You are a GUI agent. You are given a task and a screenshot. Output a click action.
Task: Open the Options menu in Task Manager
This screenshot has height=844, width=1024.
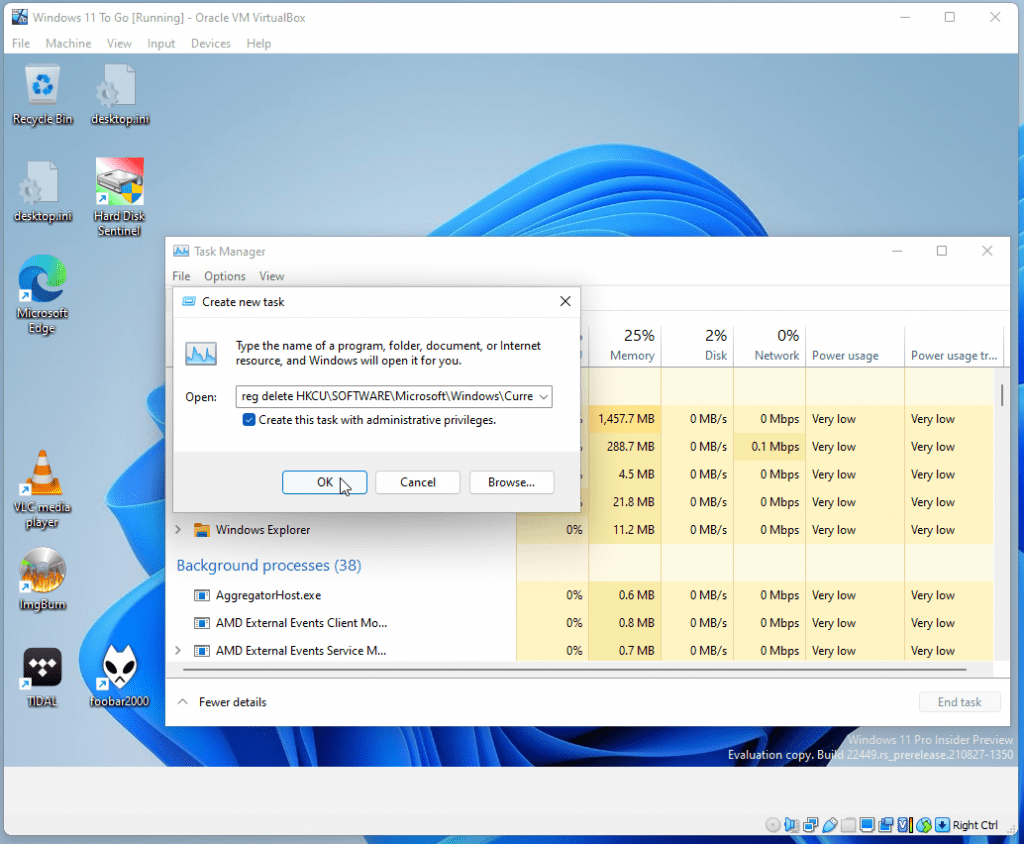click(224, 276)
